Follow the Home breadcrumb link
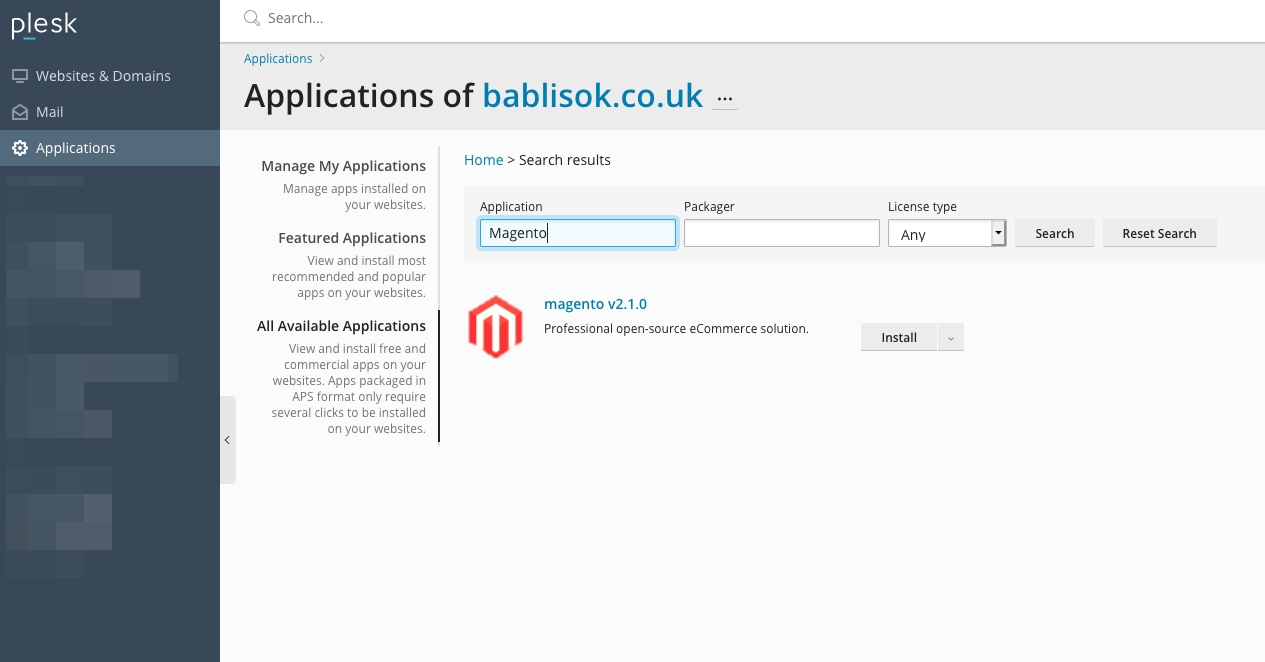 pyautogui.click(x=484, y=160)
